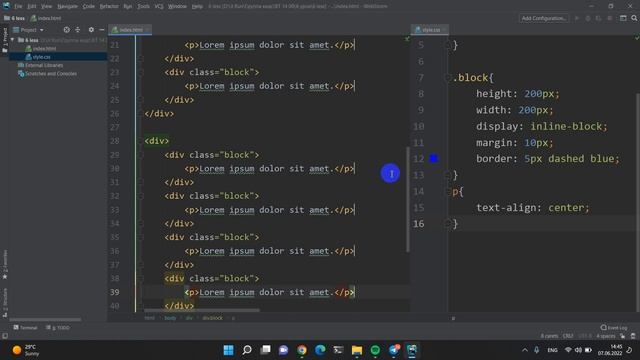Open Google Chrome from the taskbar
640x360 pixels.
coord(302,350)
